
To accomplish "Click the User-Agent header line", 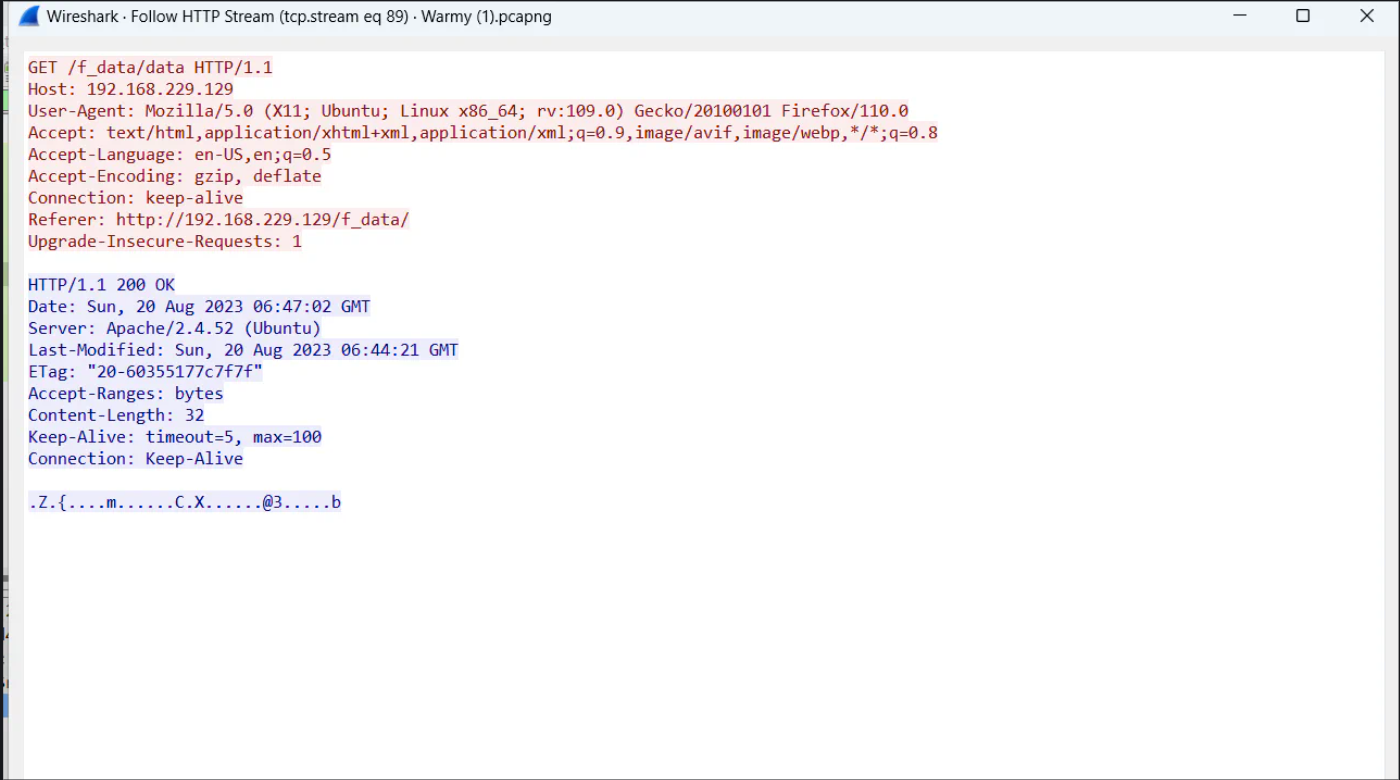I will (467, 111).
